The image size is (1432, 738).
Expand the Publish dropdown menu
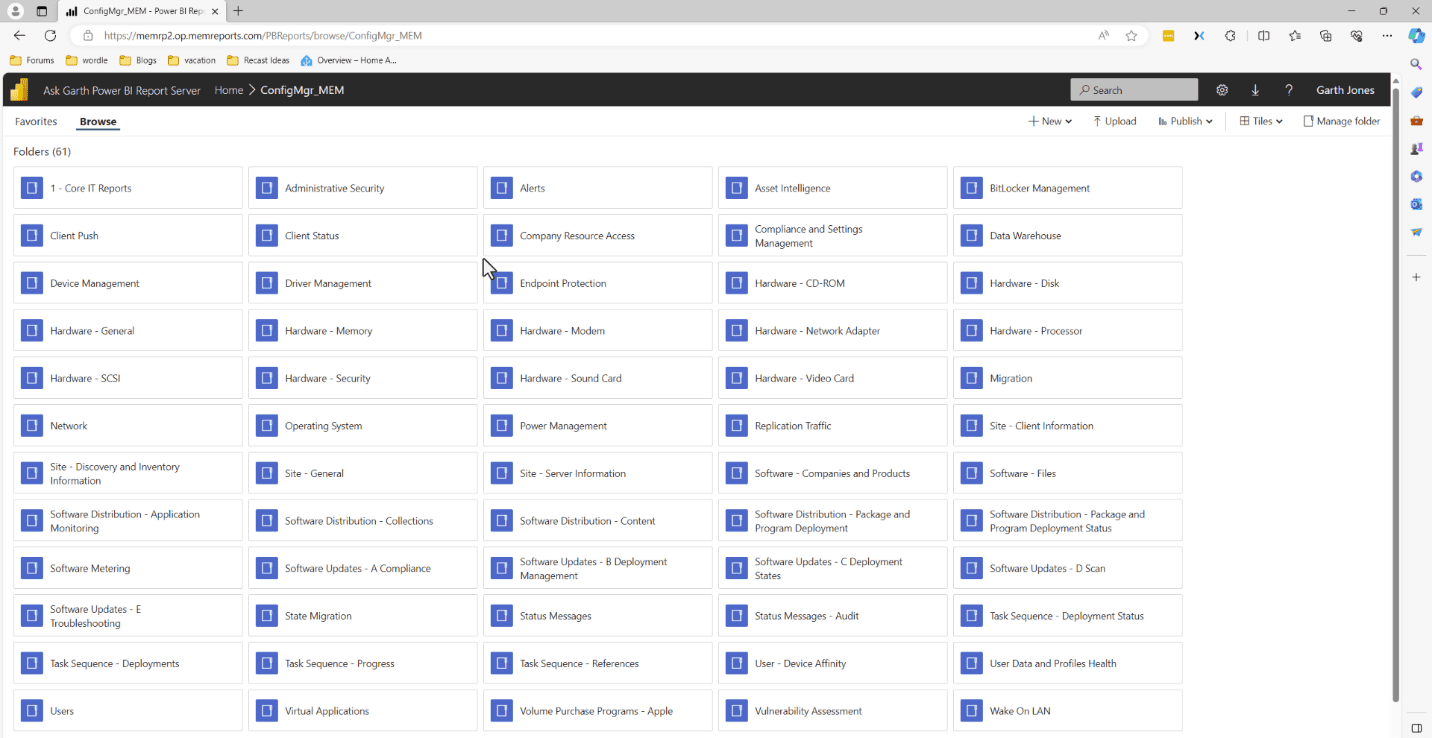tap(1185, 121)
